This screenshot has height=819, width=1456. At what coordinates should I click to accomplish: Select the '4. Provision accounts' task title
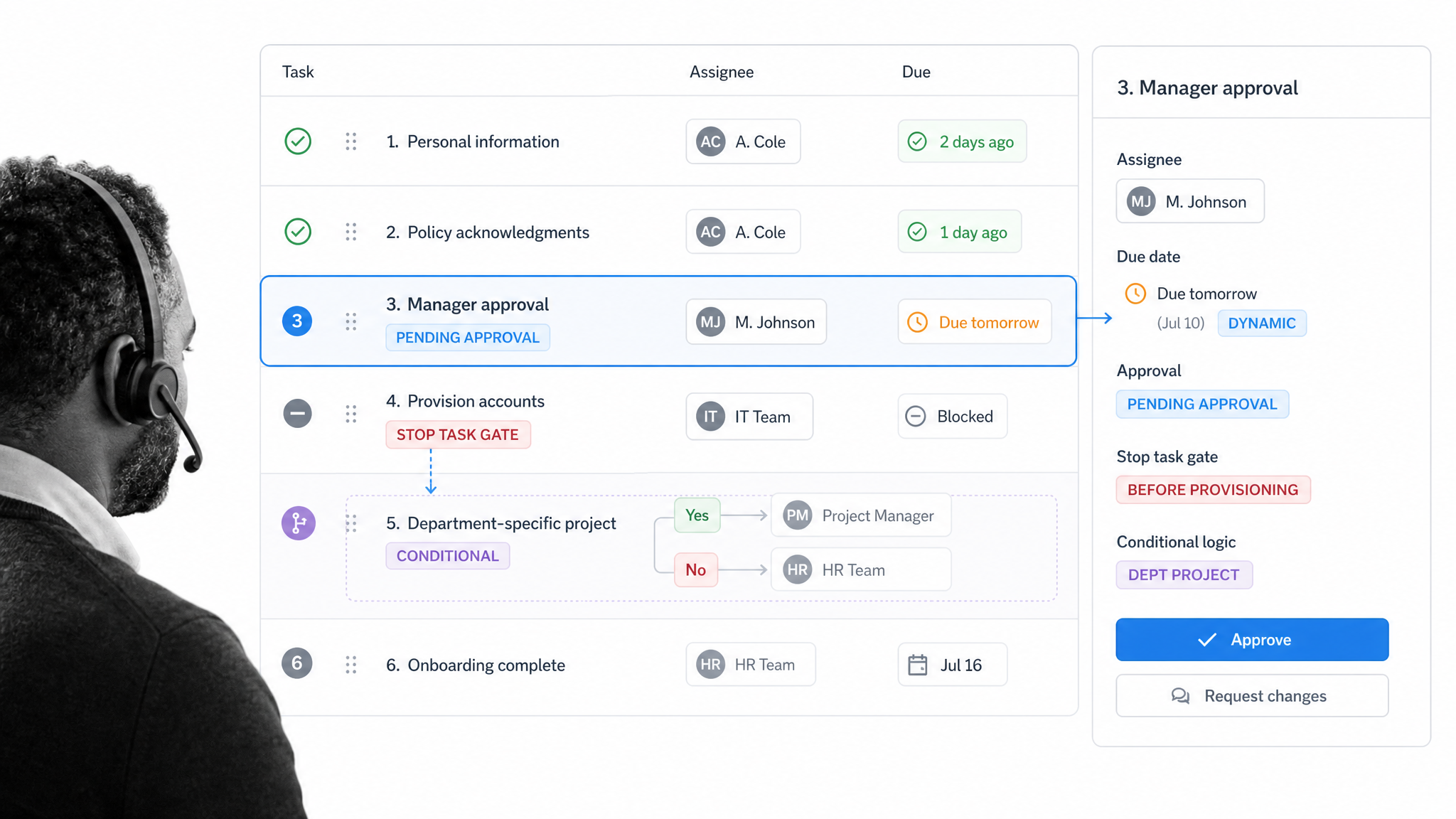[x=465, y=401]
